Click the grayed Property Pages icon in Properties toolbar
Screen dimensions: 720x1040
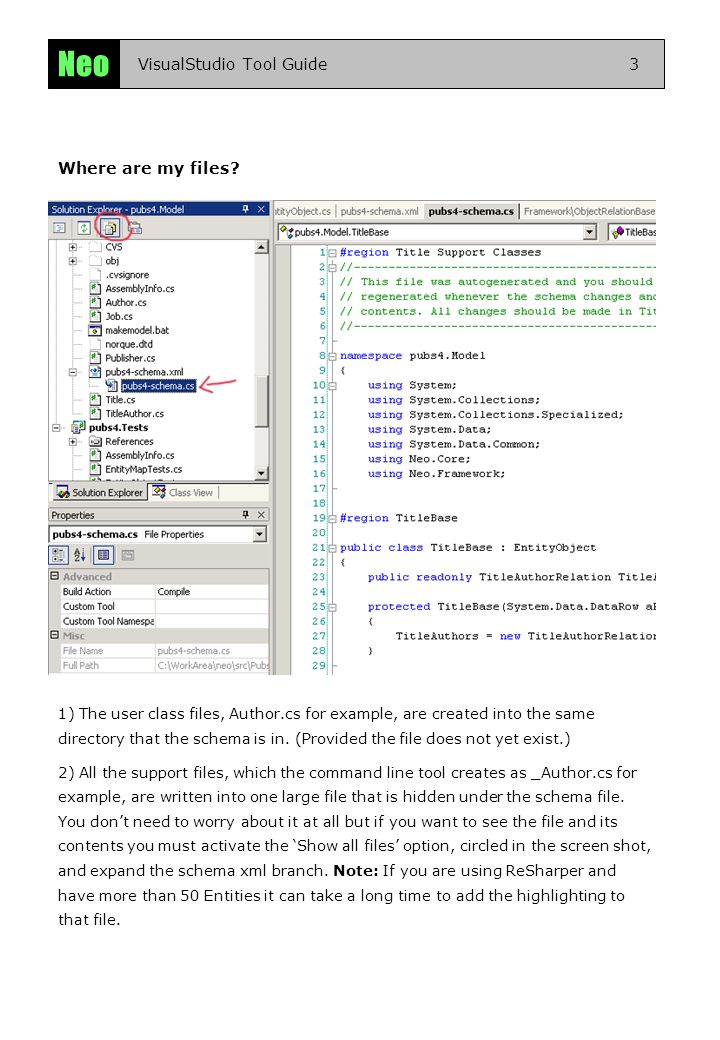(x=128, y=555)
